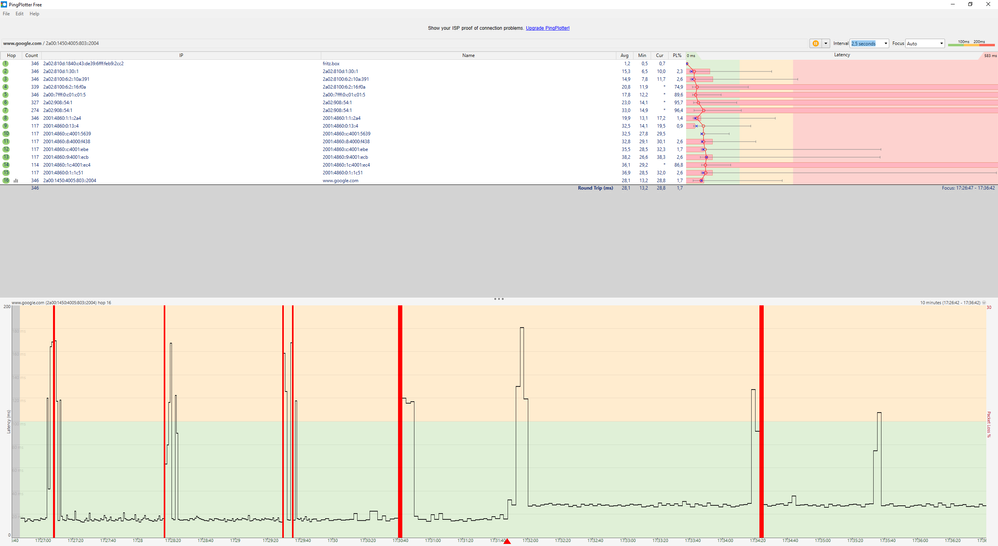Click the Latency graph column header
The image size is (998, 546).
(x=841, y=55)
